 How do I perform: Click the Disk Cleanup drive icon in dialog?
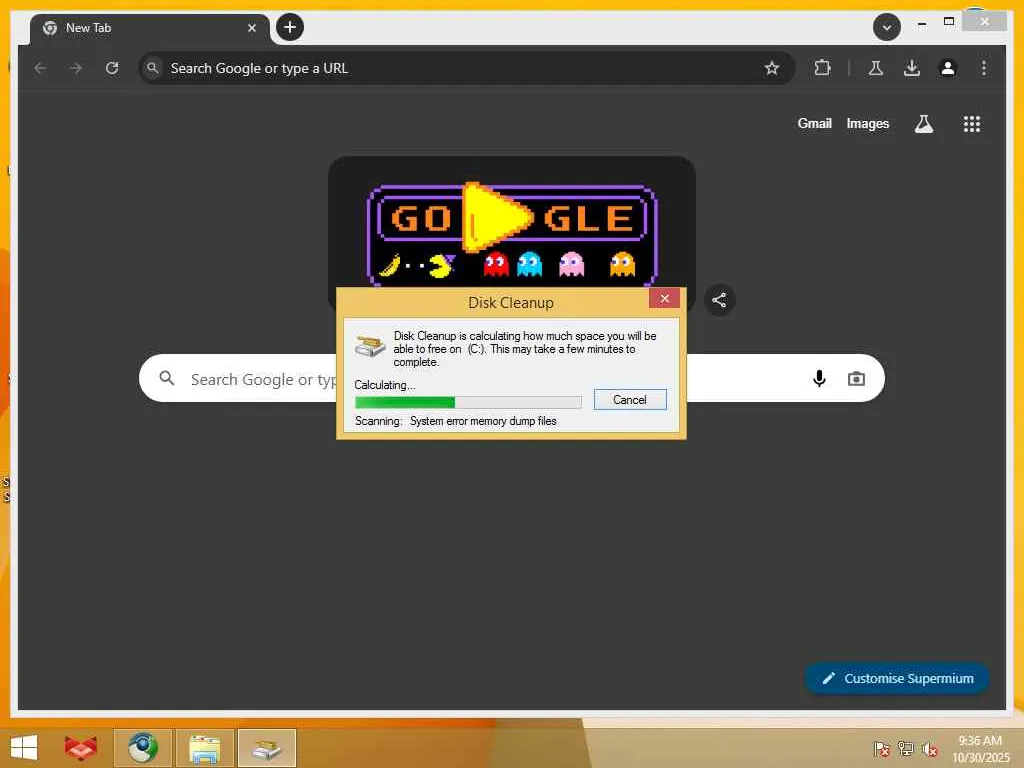pos(370,345)
